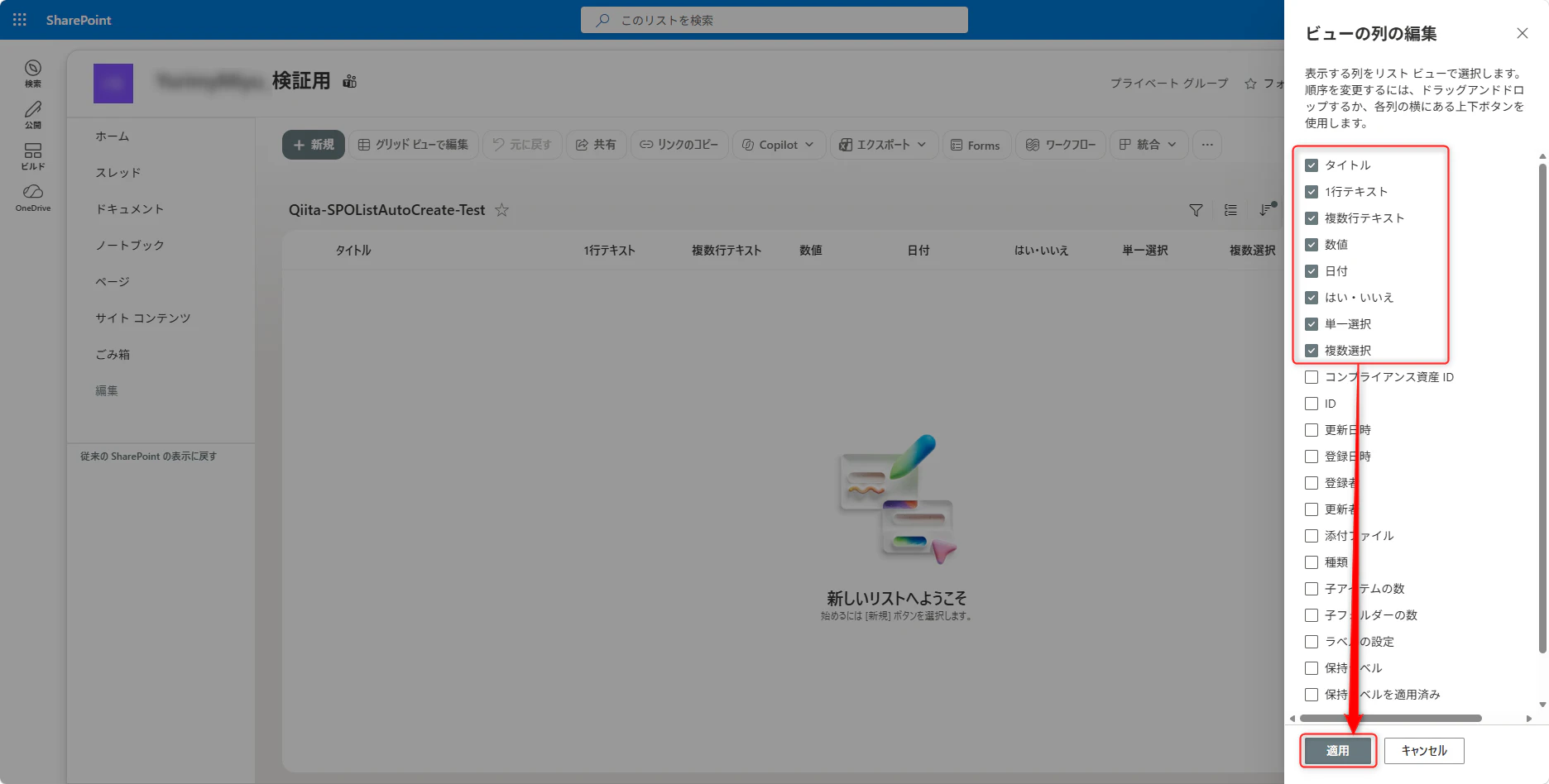Viewport: 1549px width, 784px height.
Task: Click the group-by list icon
Action: point(1231,210)
